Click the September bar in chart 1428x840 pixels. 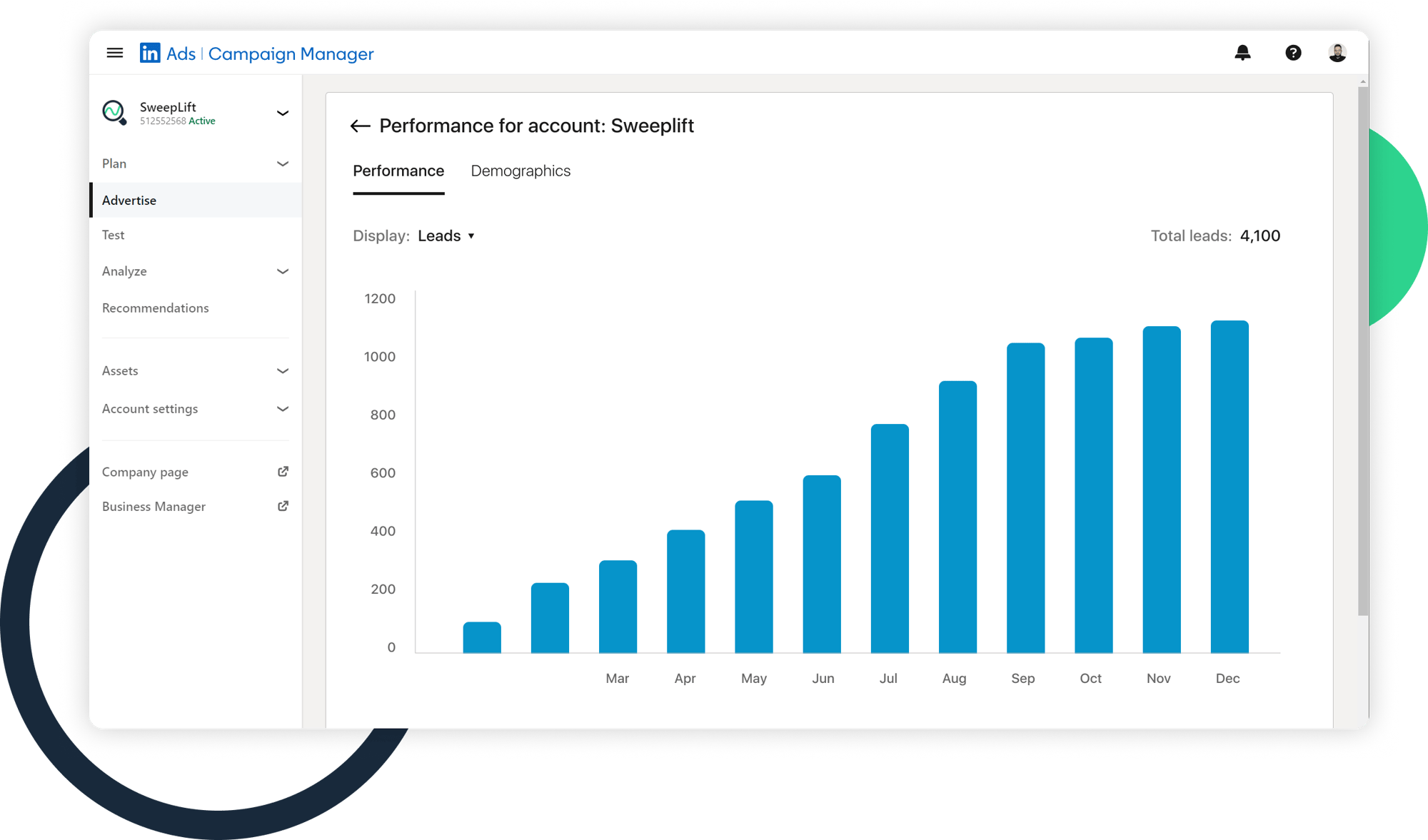[1026, 498]
